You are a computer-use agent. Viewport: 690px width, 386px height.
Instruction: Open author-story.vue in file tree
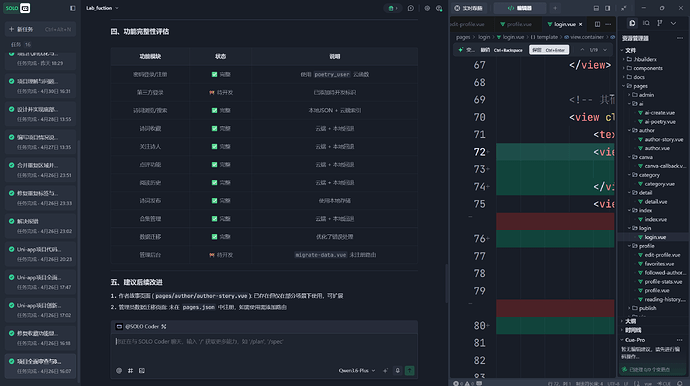click(664, 139)
